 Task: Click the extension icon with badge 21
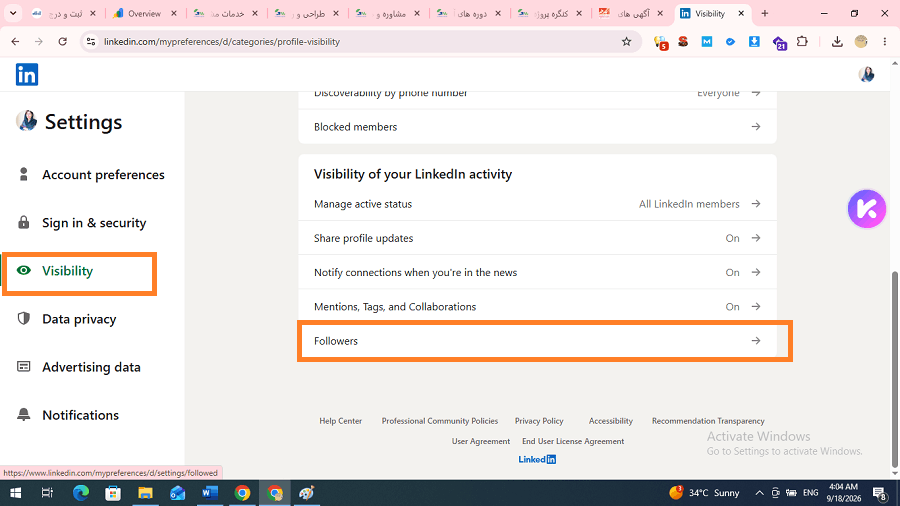(779, 42)
